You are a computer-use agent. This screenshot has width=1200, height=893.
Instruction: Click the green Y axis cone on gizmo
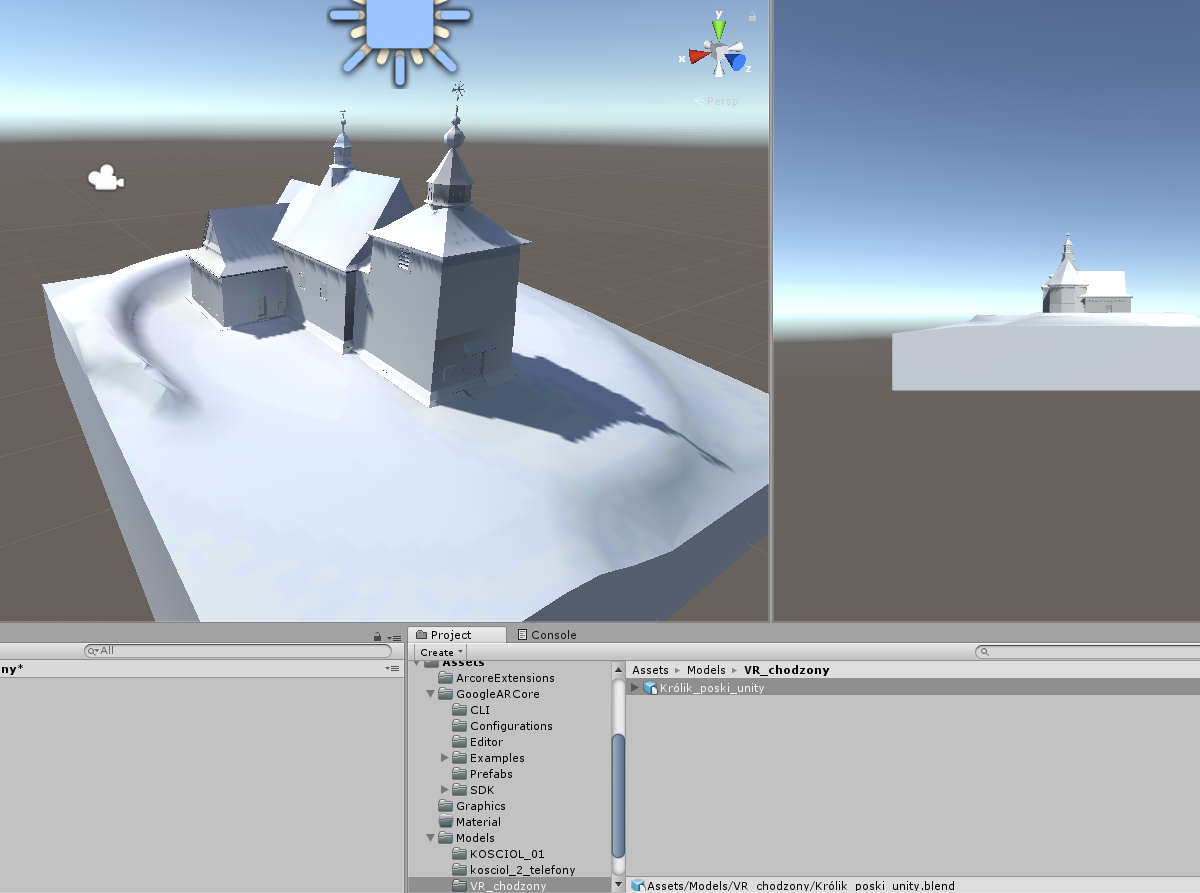pos(718,27)
